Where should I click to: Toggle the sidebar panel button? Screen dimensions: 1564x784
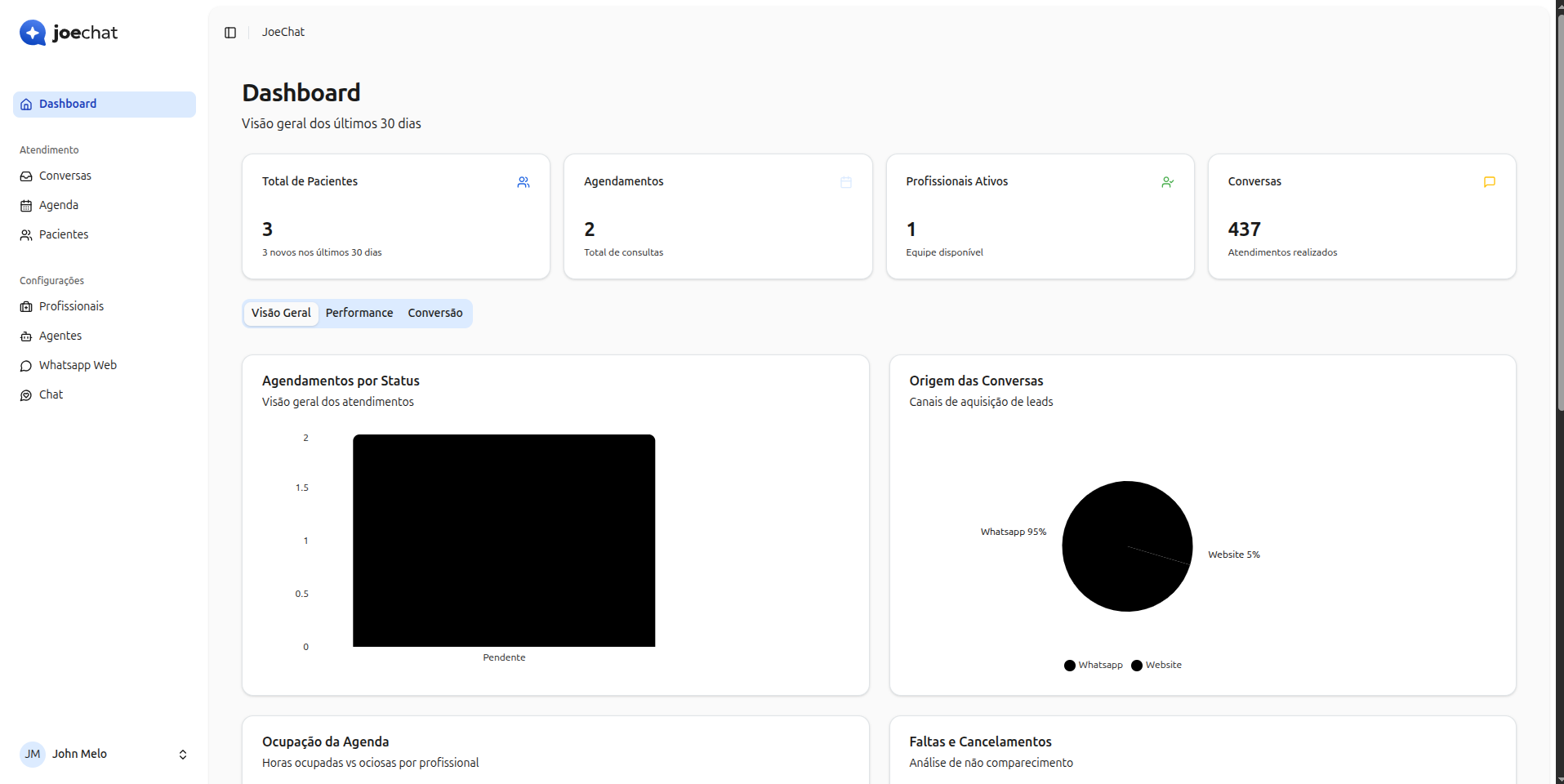(x=230, y=33)
